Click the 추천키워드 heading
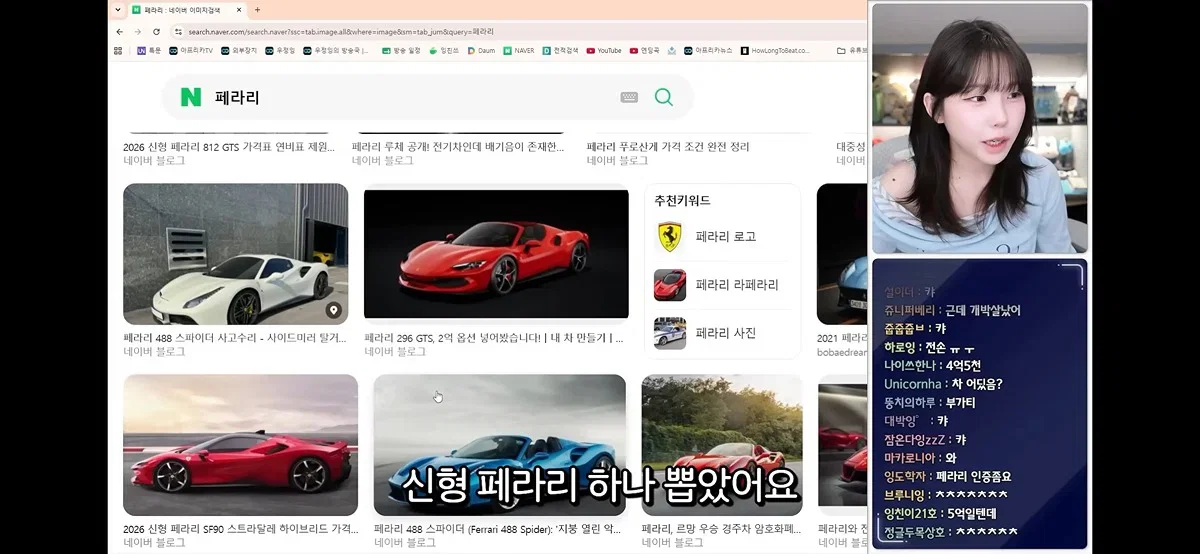 click(683, 200)
